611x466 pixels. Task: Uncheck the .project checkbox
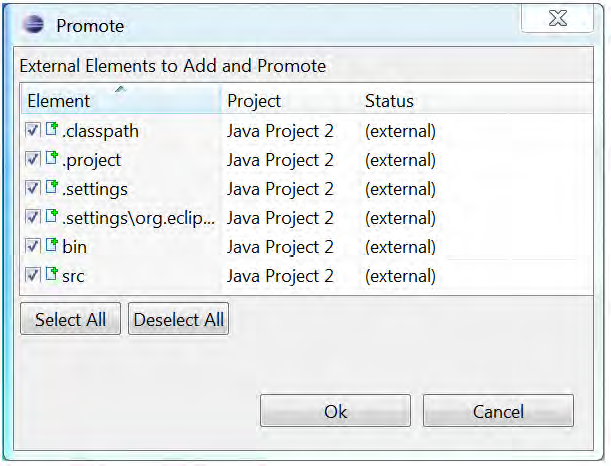[x=33, y=160]
